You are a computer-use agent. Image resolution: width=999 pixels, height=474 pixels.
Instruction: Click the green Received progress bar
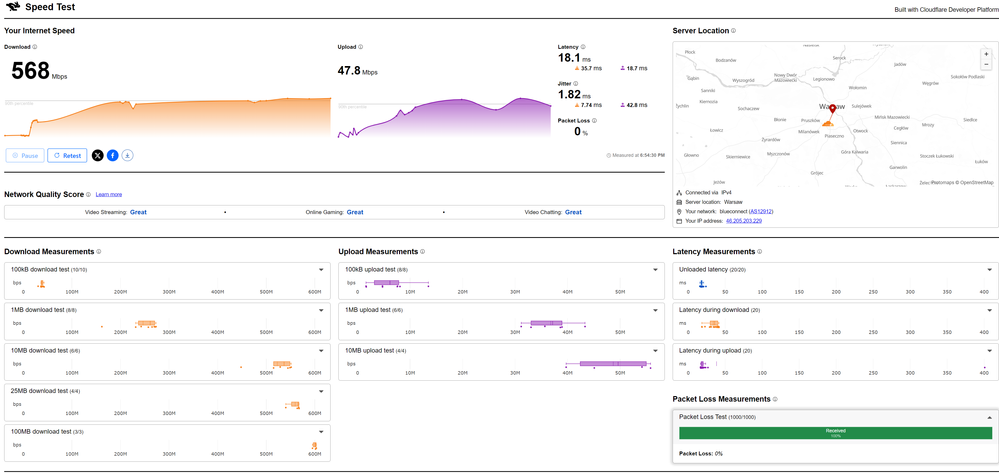pyautogui.click(x=835, y=433)
